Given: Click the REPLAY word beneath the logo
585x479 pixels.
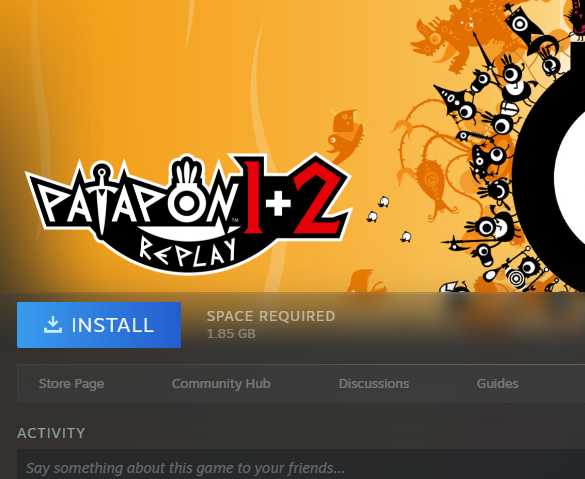Looking at the screenshot, I should 188,253.
